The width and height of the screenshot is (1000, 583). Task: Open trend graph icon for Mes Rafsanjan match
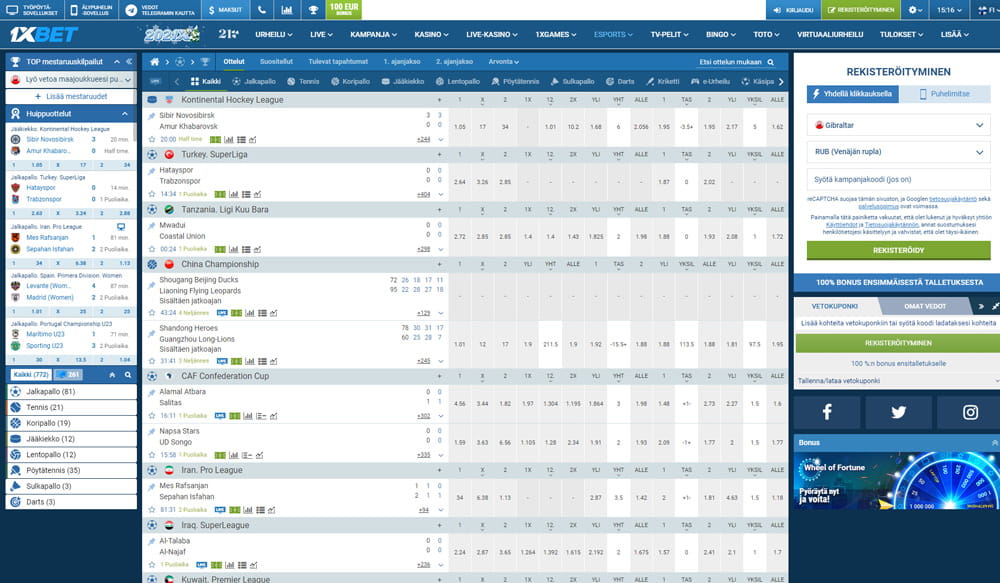[x=272, y=510]
